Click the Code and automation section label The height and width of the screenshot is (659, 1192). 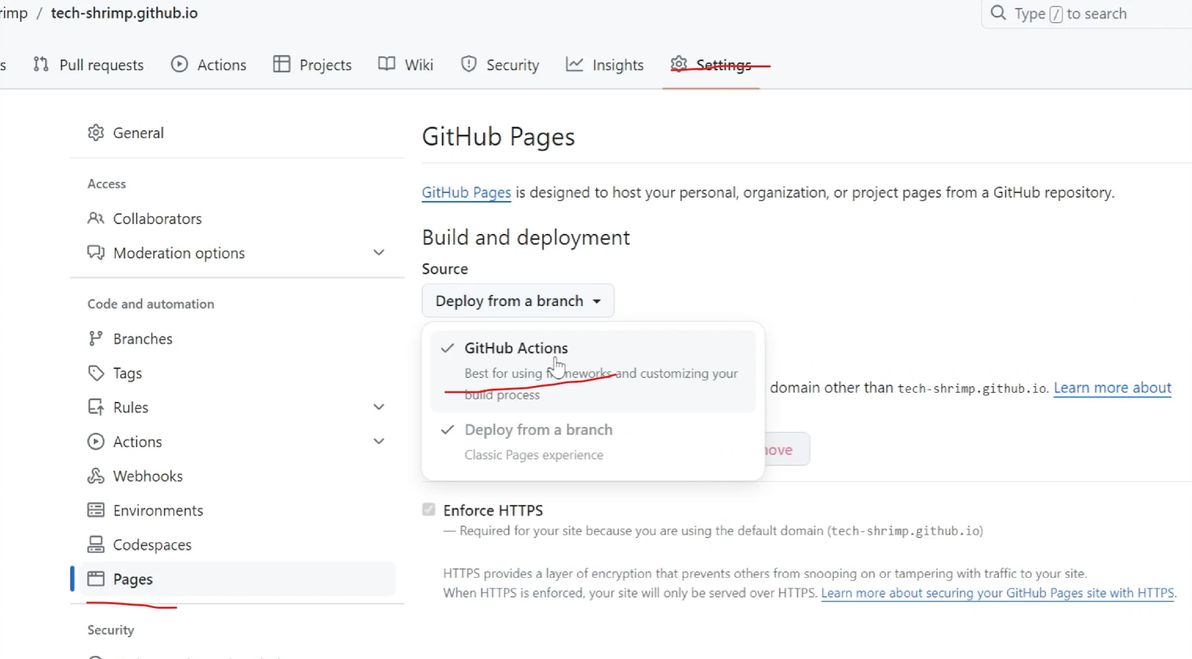coord(151,304)
